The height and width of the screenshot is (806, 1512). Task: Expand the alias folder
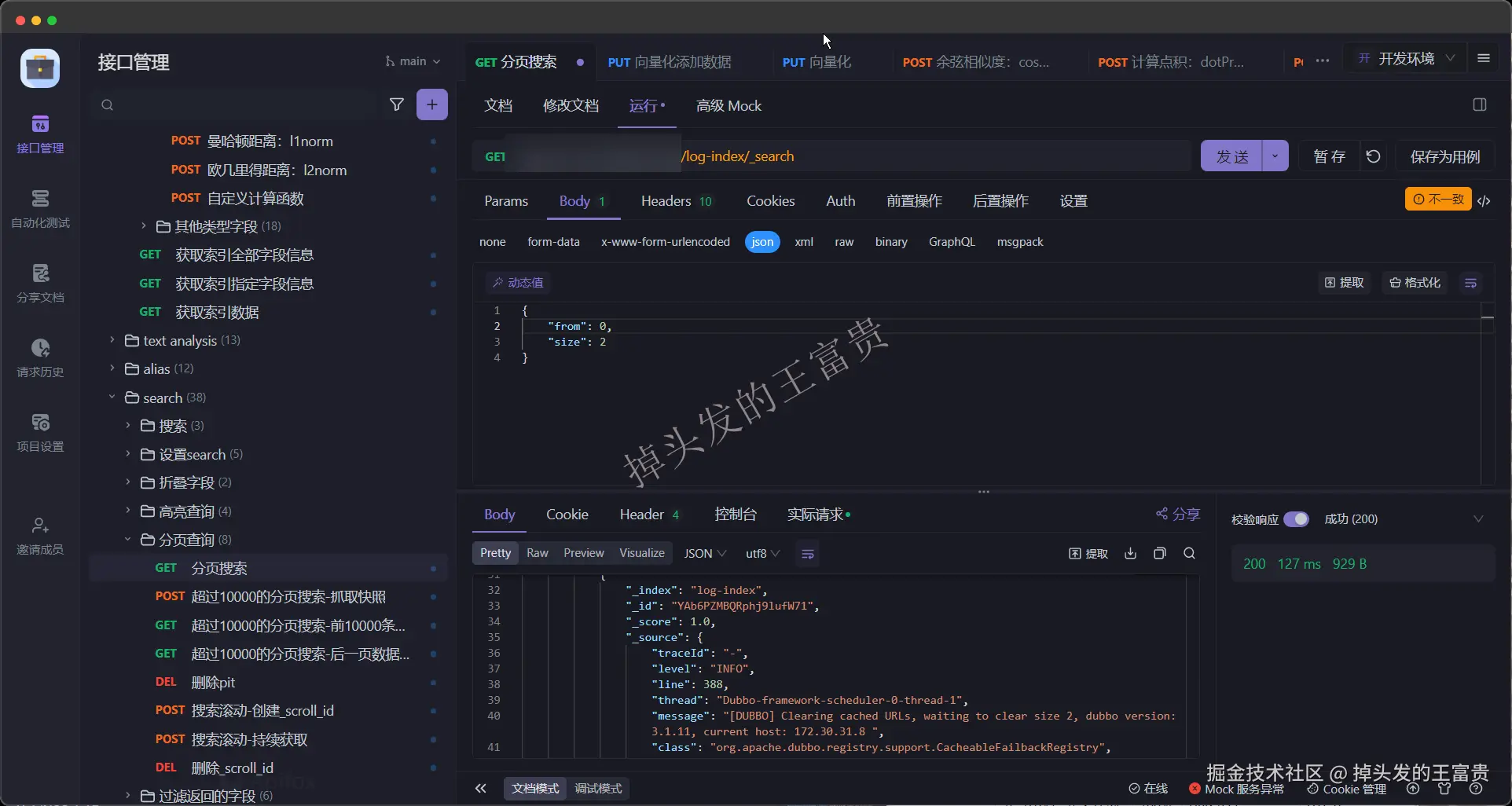coord(112,368)
